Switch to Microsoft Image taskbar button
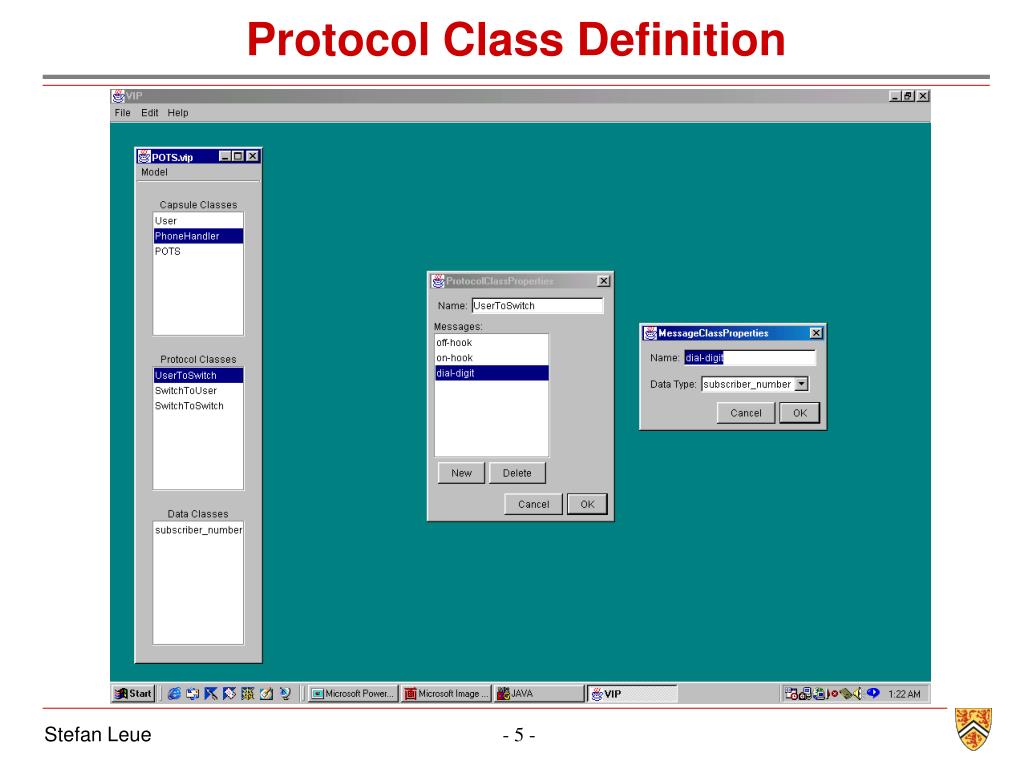This screenshot has width=1024, height=768. [446, 694]
